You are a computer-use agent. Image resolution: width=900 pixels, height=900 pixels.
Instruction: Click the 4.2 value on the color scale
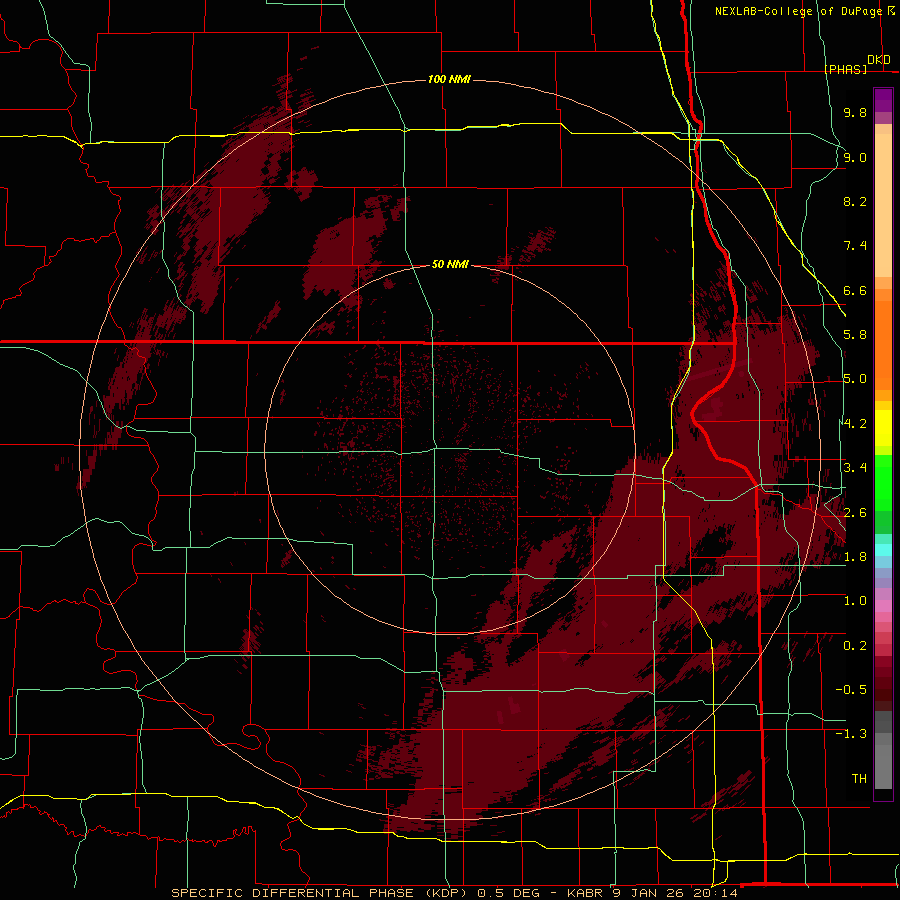855,424
